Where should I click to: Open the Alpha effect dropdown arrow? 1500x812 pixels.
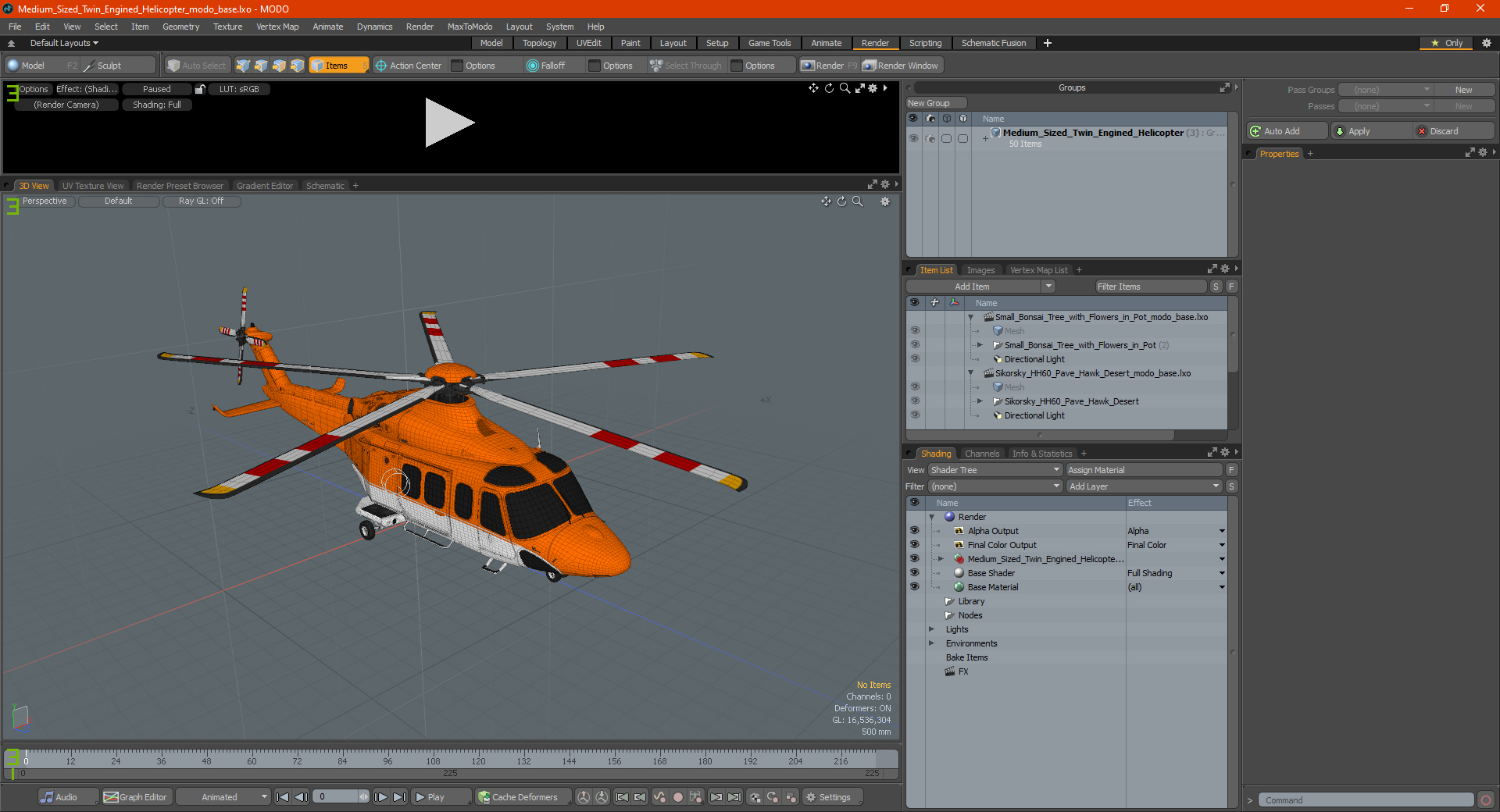[1222, 531]
